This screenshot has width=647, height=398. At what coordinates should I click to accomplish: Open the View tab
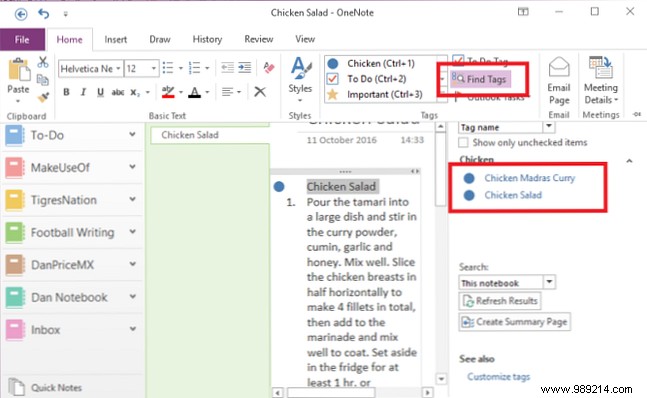[305, 39]
